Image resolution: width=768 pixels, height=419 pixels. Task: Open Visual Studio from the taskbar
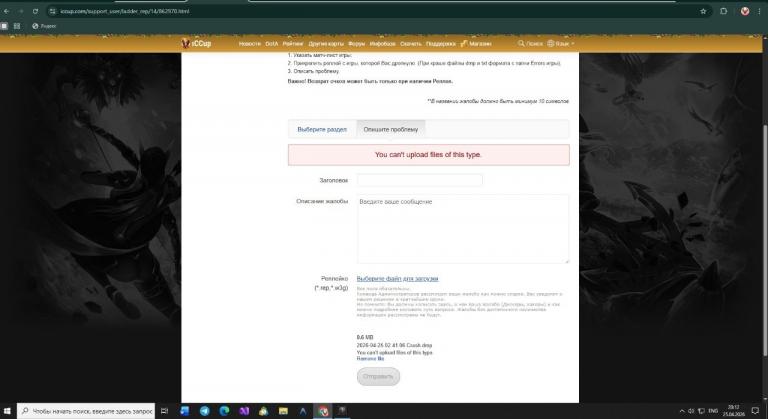coord(244,411)
